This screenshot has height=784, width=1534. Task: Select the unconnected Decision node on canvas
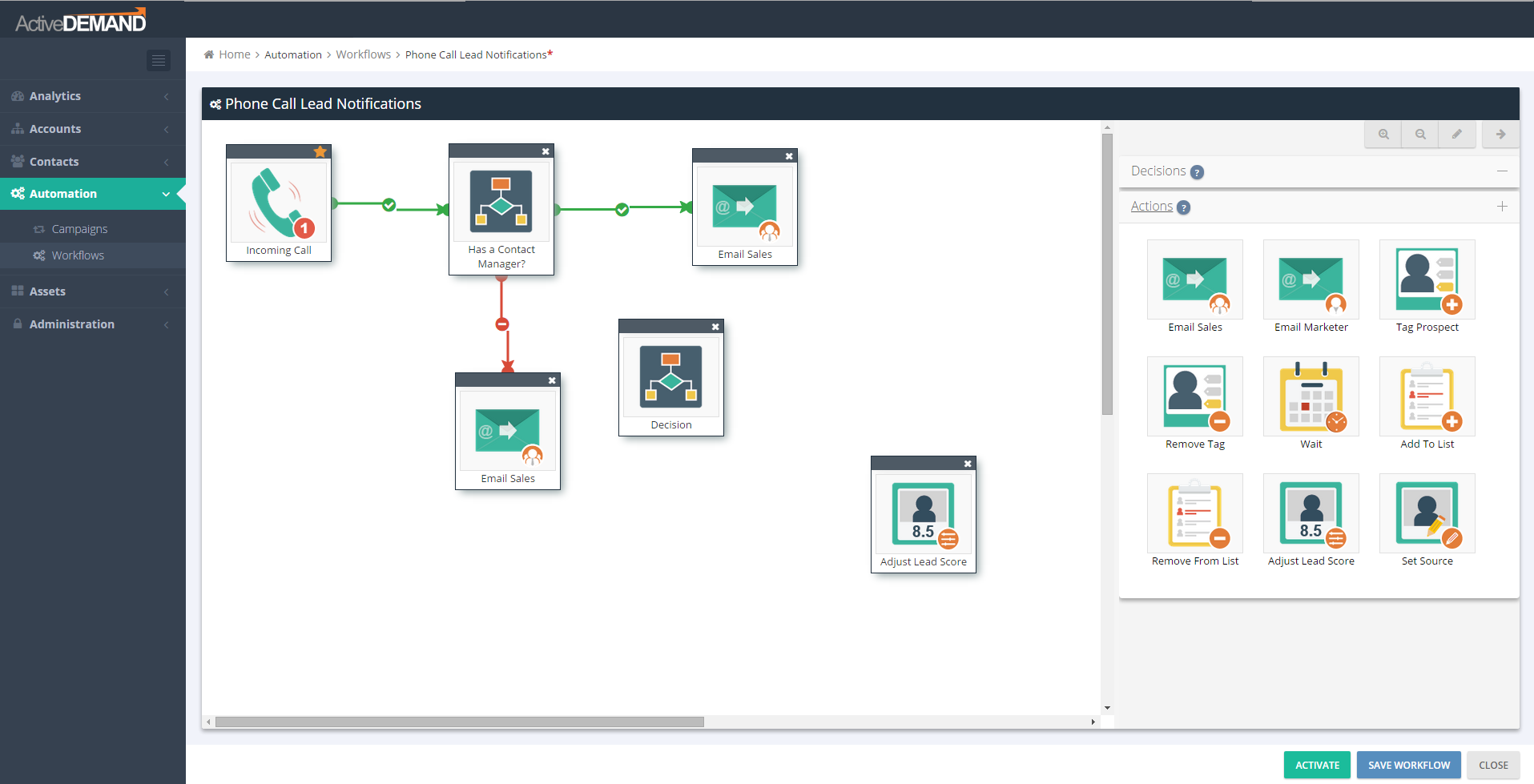(671, 378)
